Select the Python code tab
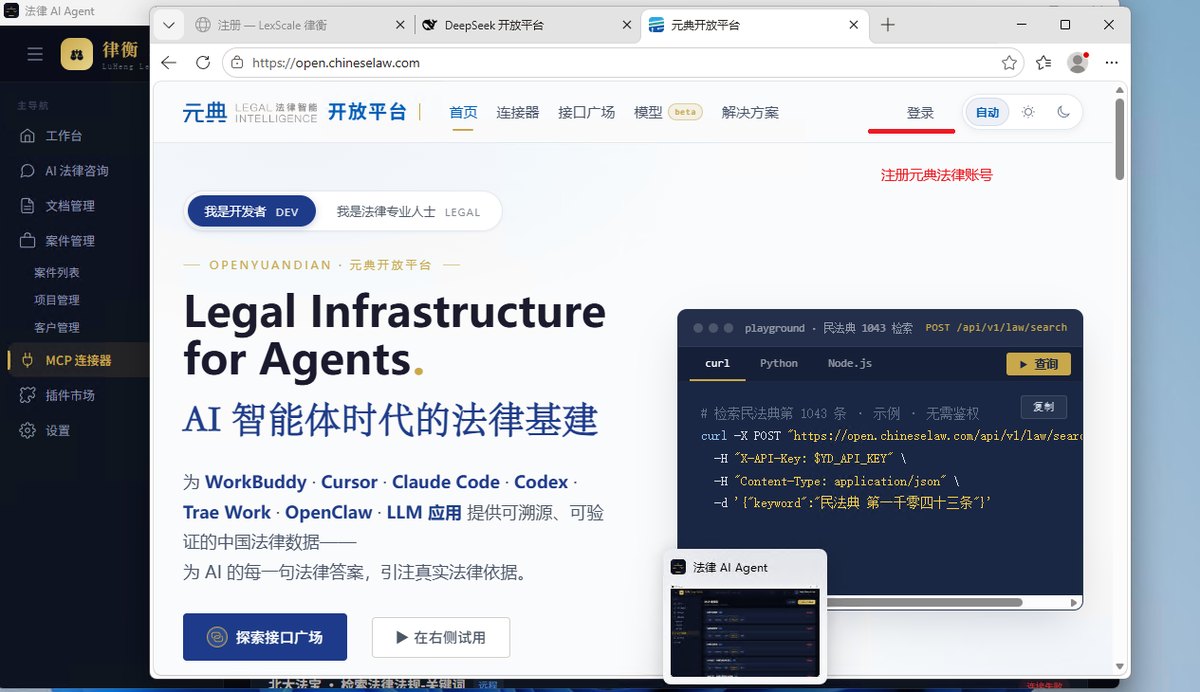This screenshot has height=692, width=1200. coord(778,364)
